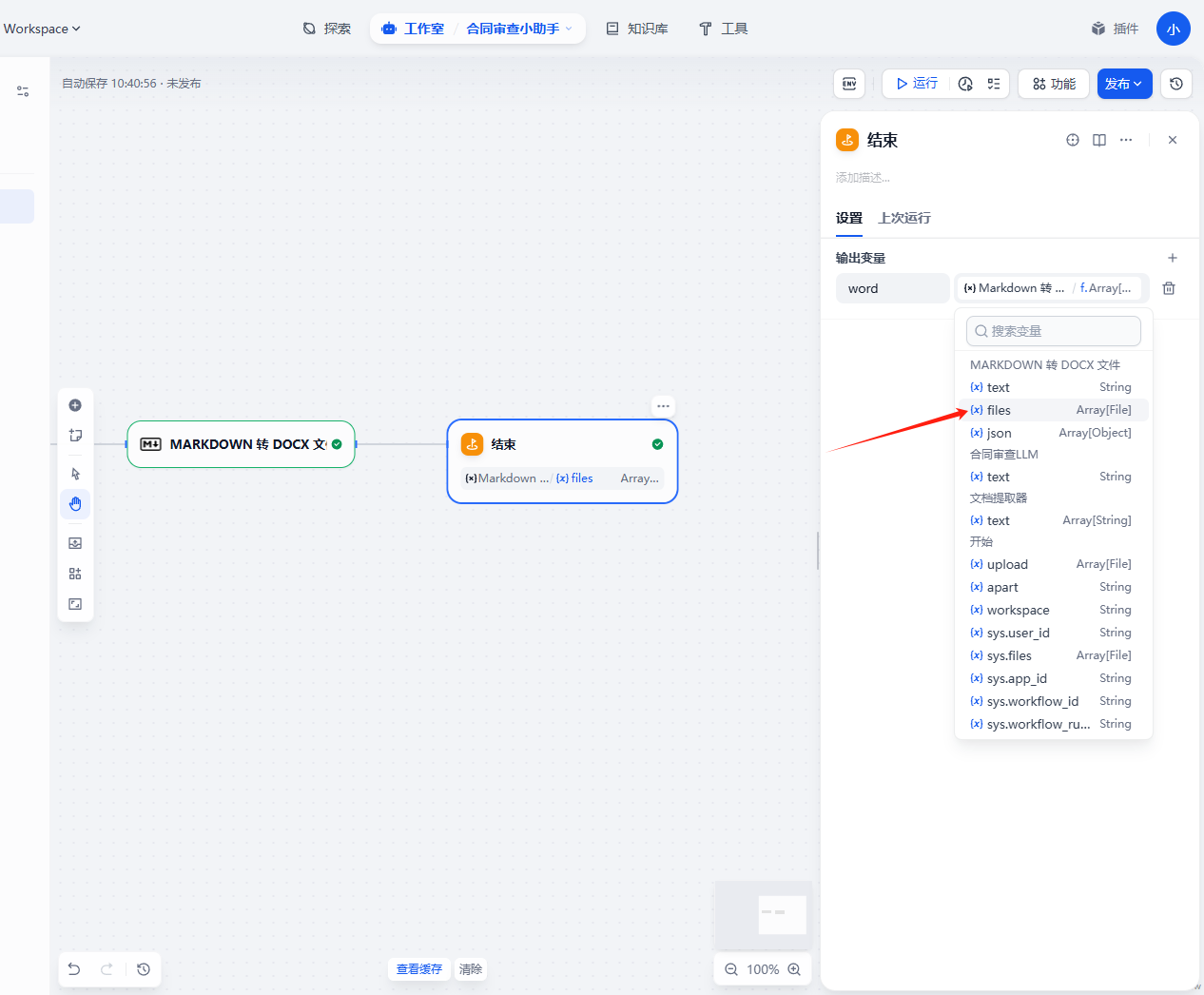The width and height of the screenshot is (1204, 995).
Task: Open change history icon near undo
Action: click(x=144, y=969)
